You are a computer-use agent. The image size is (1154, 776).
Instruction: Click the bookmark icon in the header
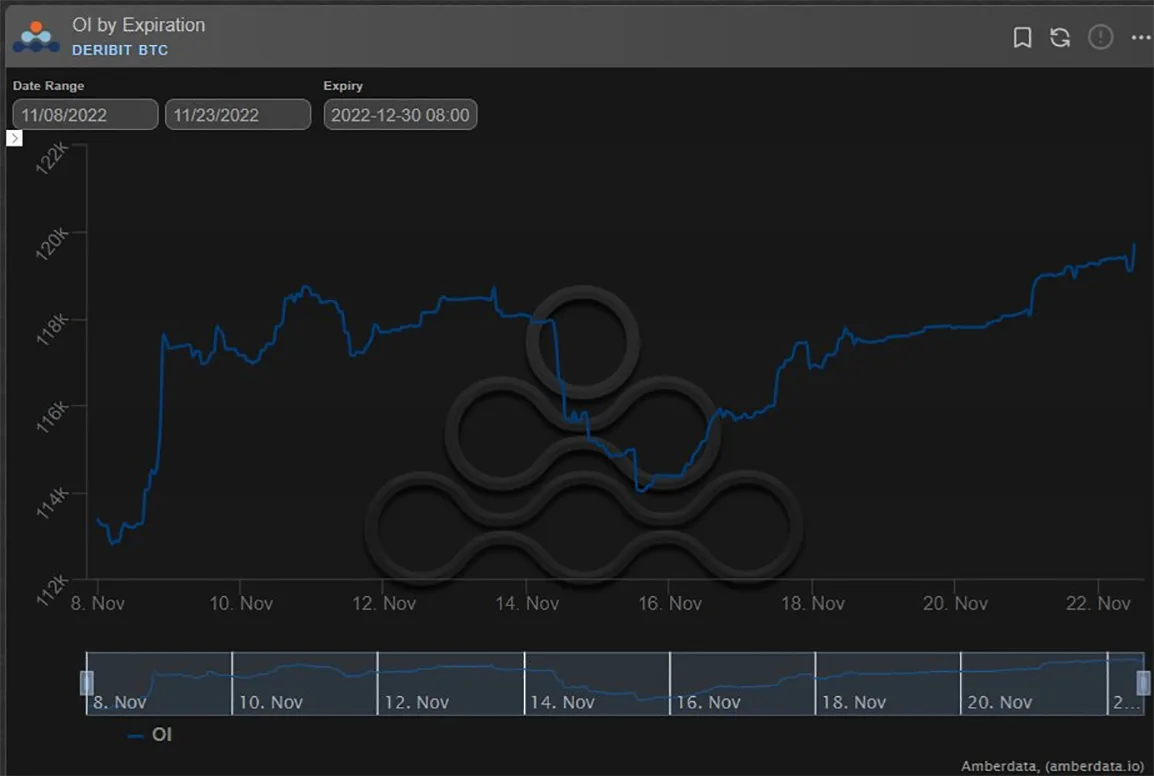(1022, 37)
